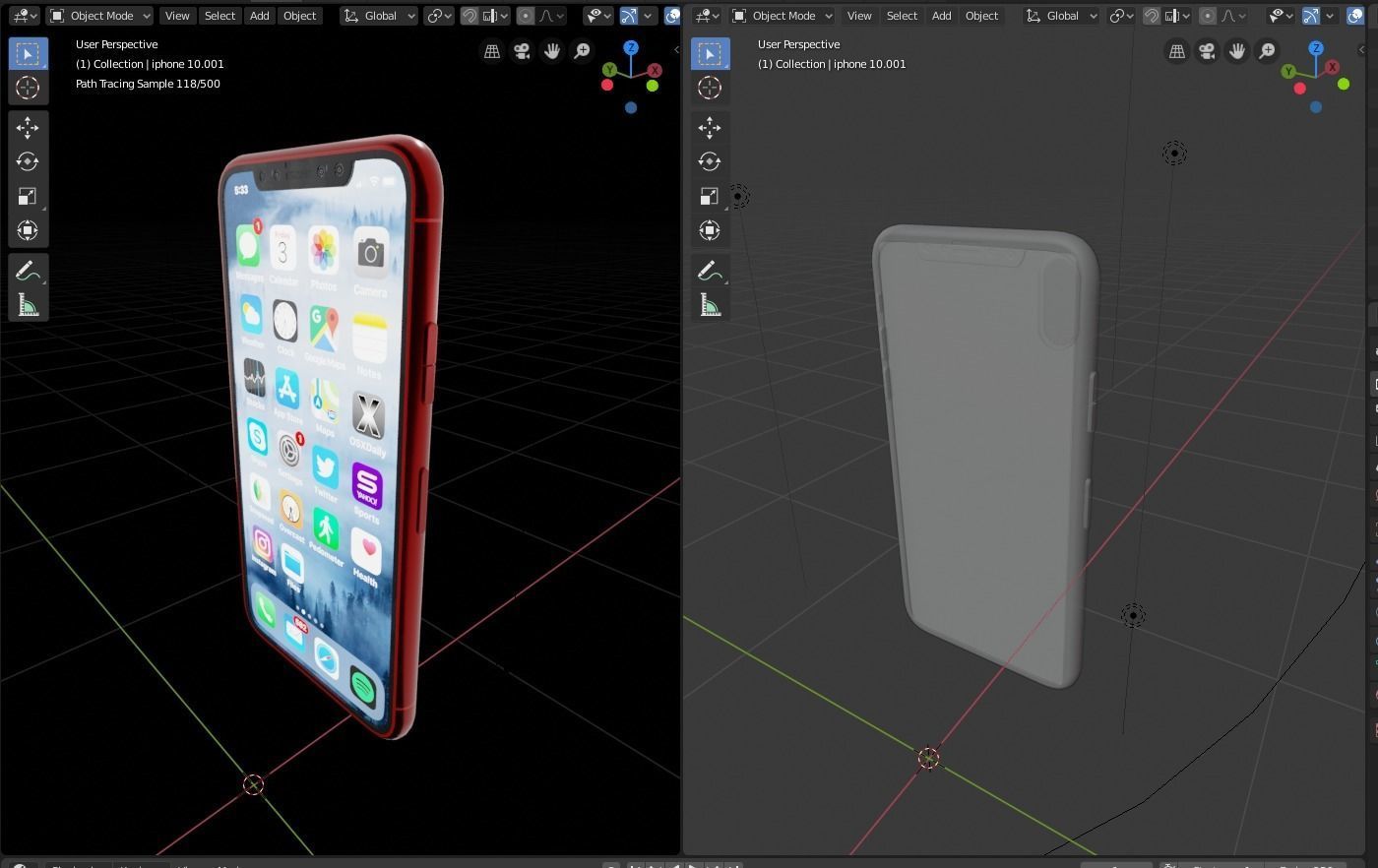1378x868 pixels.
Task: Open Global orientation dropdown in right viewport
Action: [x=1061, y=16]
